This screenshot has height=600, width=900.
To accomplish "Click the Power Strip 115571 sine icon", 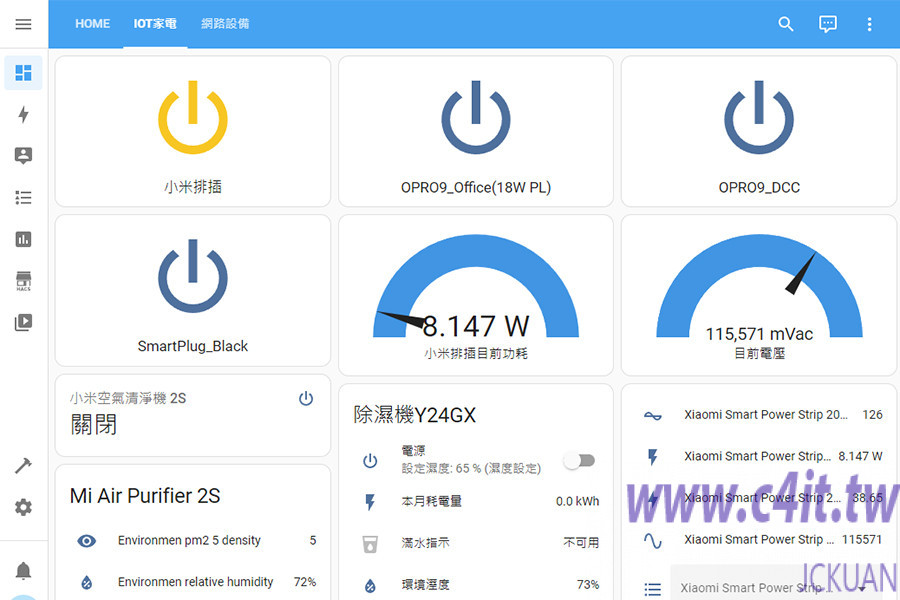I will coord(653,540).
